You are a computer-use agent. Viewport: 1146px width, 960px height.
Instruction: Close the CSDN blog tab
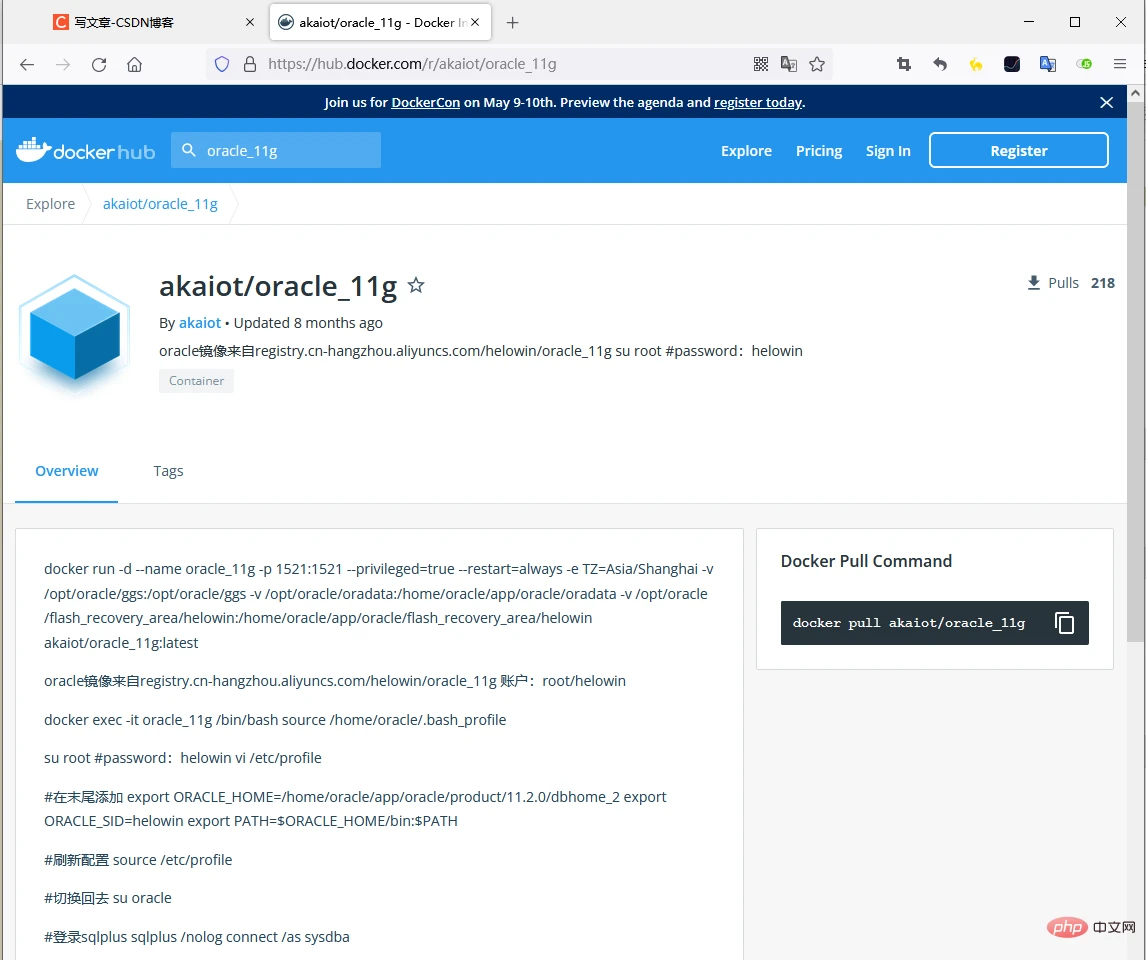point(250,23)
